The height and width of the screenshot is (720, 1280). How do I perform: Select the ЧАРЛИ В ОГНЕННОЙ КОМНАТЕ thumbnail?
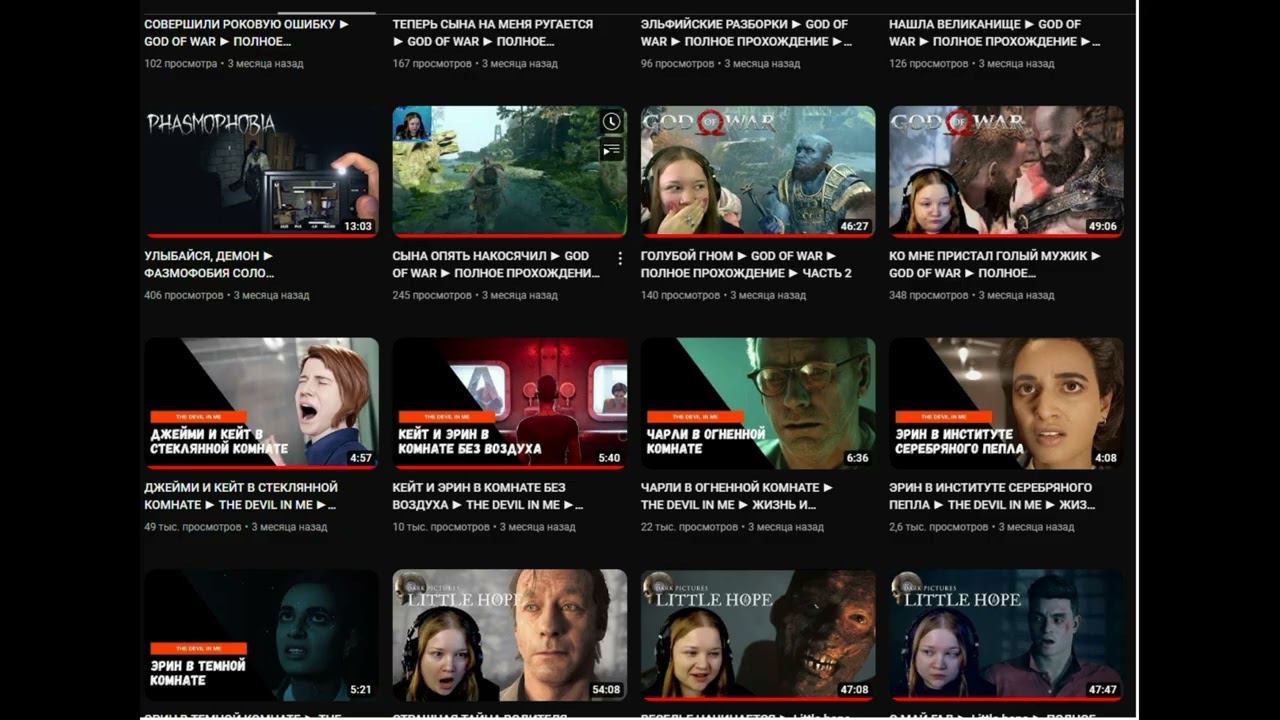(758, 404)
